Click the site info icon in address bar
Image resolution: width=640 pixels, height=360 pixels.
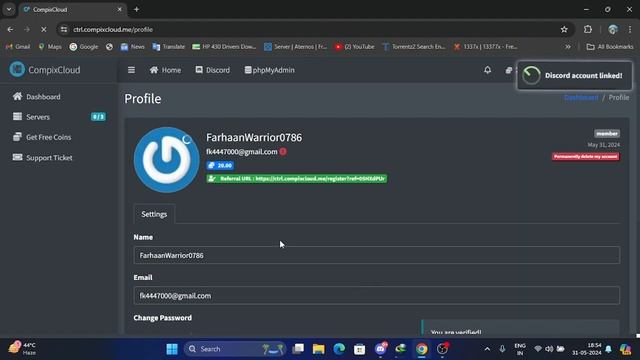point(64,29)
